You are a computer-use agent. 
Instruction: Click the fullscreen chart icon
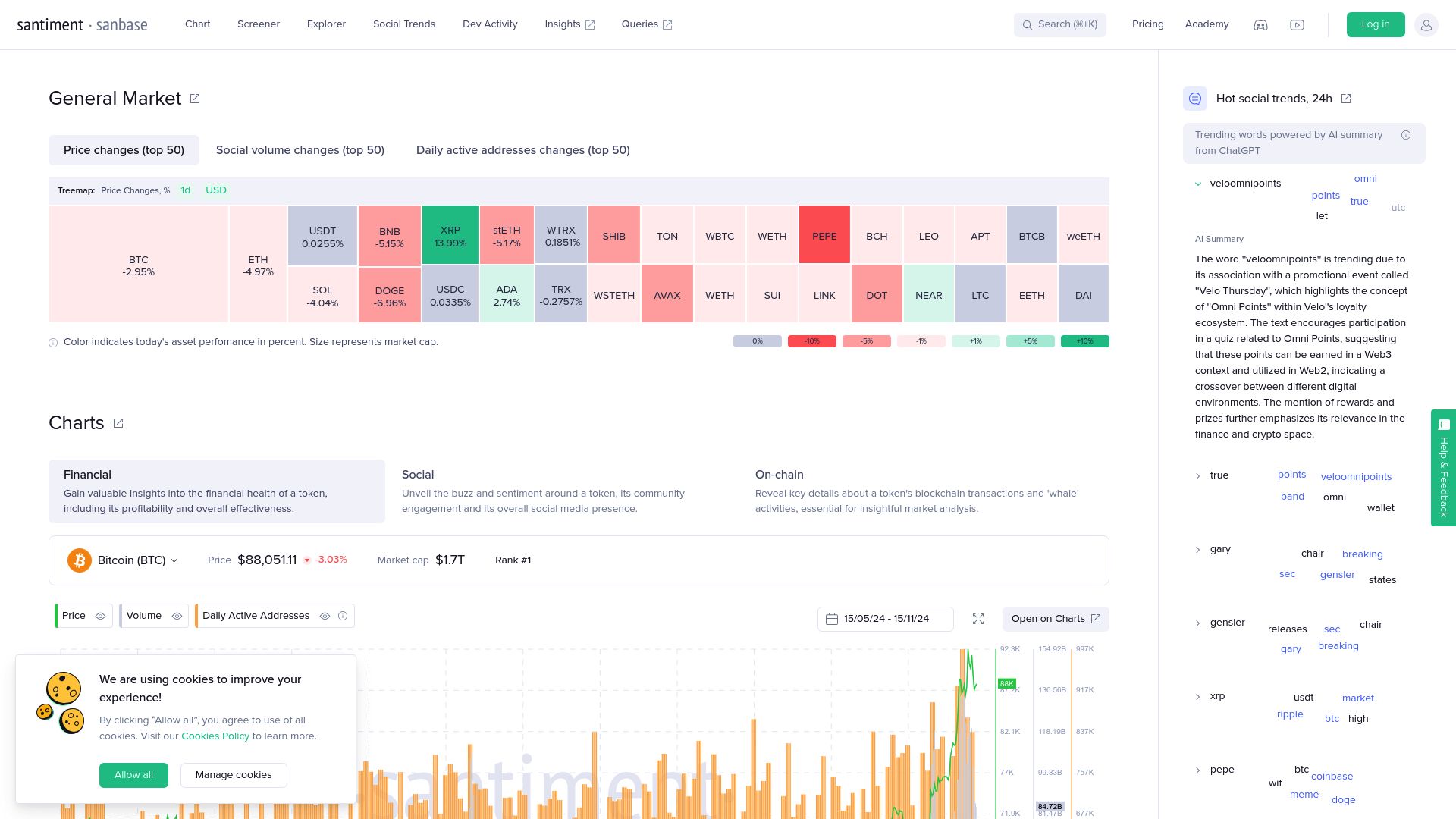pos(978,619)
